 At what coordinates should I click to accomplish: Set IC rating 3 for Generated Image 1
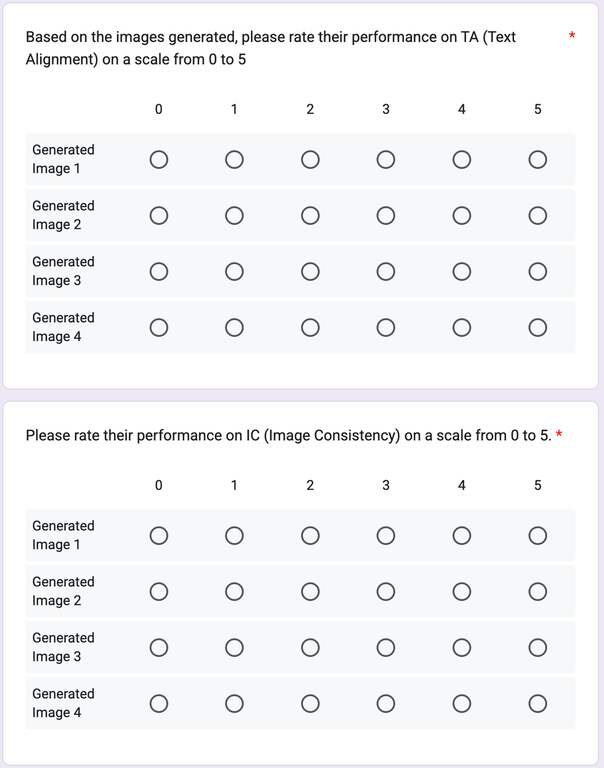pos(386,536)
